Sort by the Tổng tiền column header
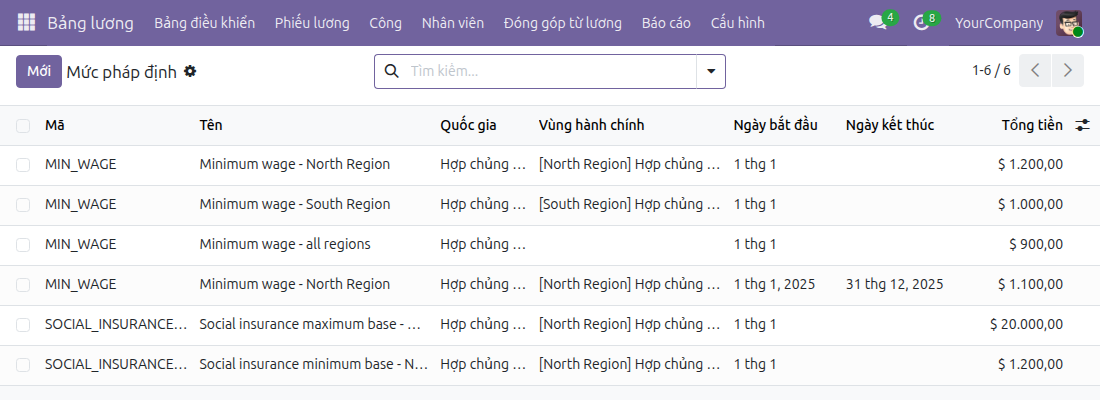The width and height of the screenshot is (1100, 400). pyautogui.click(x=1032, y=125)
